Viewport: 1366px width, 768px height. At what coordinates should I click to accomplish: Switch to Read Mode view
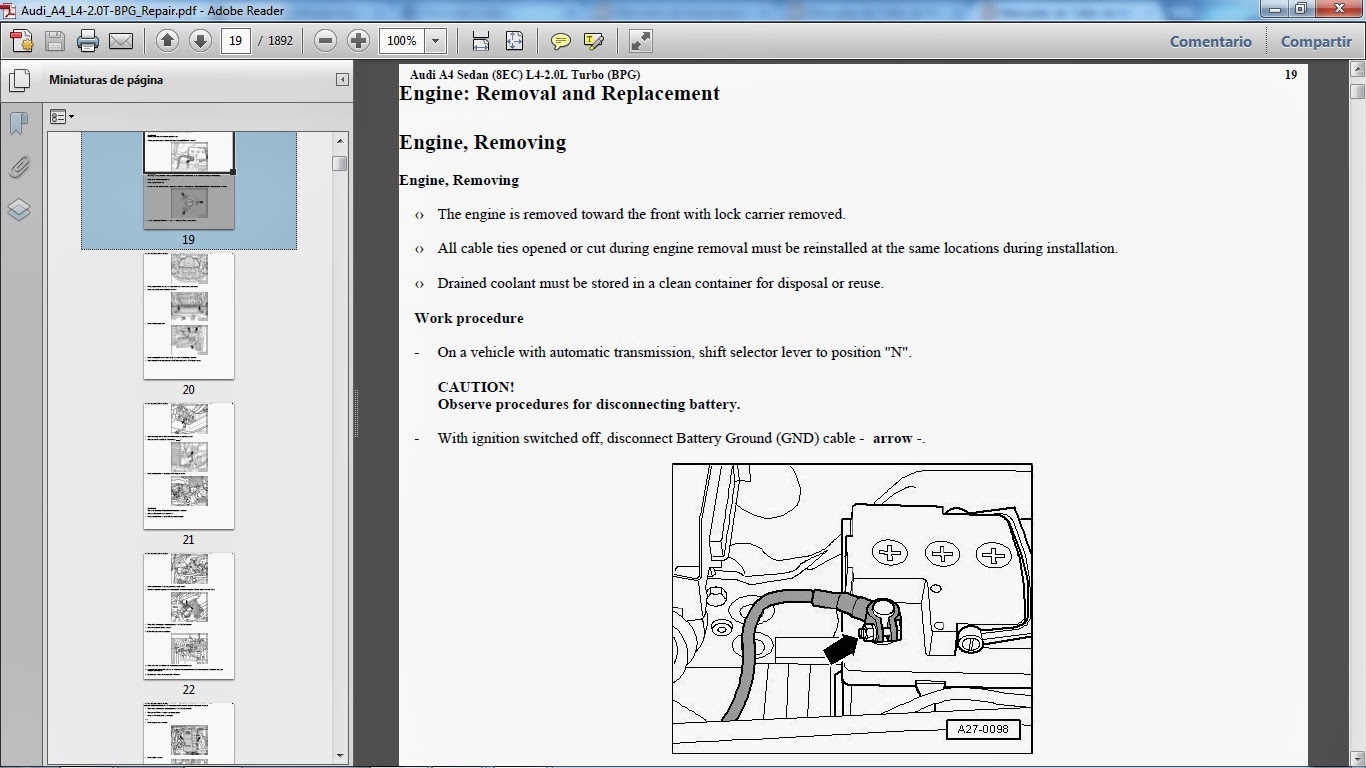641,41
